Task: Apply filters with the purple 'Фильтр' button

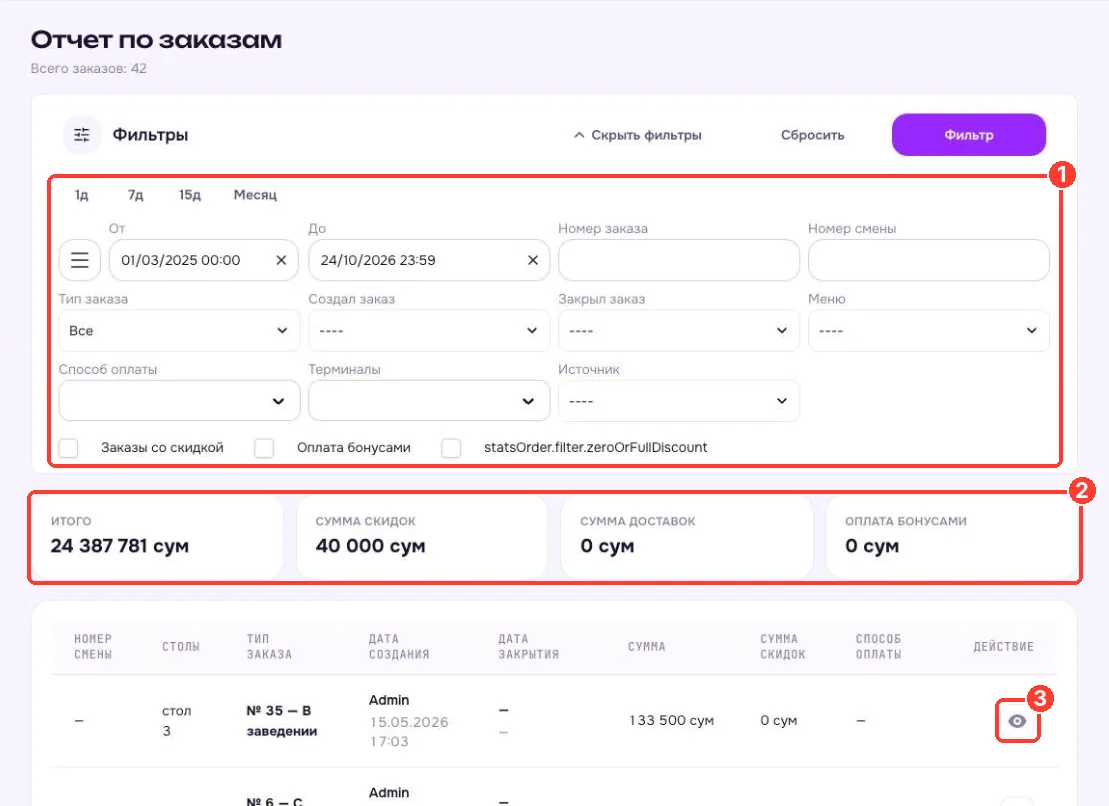Action: (969, 135)
